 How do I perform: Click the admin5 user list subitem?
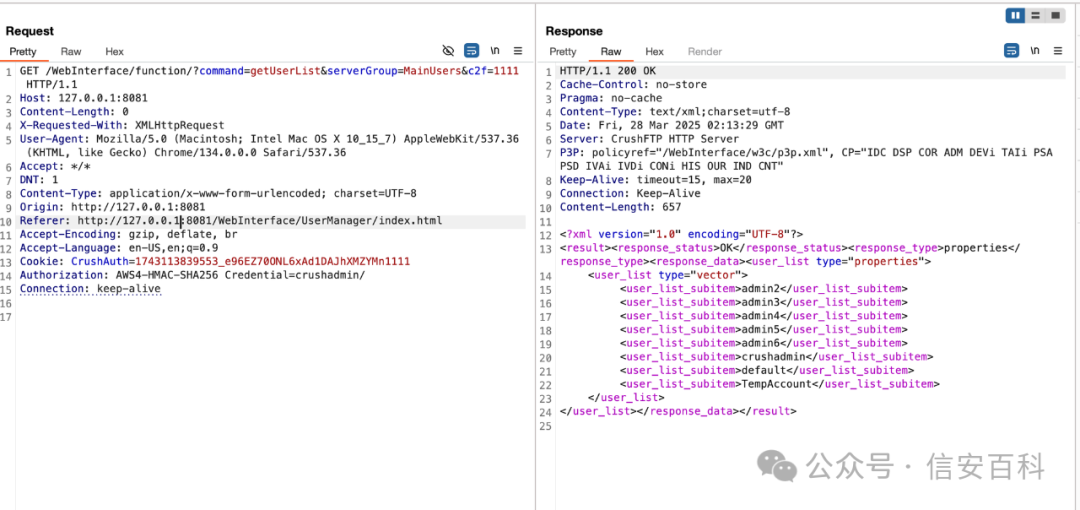tap(764, 330)
